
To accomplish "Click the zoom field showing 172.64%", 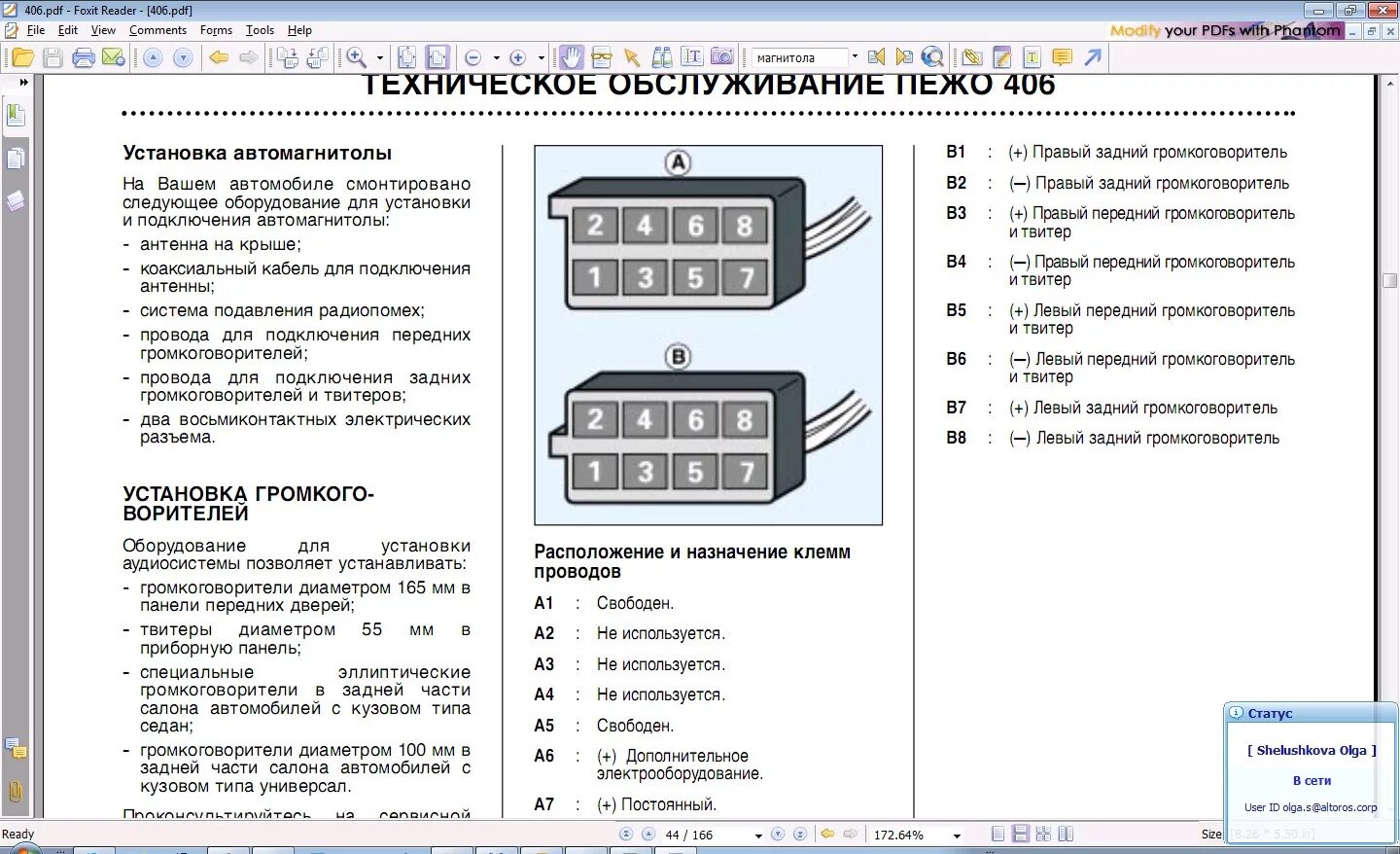I will [x=909, y=835].
